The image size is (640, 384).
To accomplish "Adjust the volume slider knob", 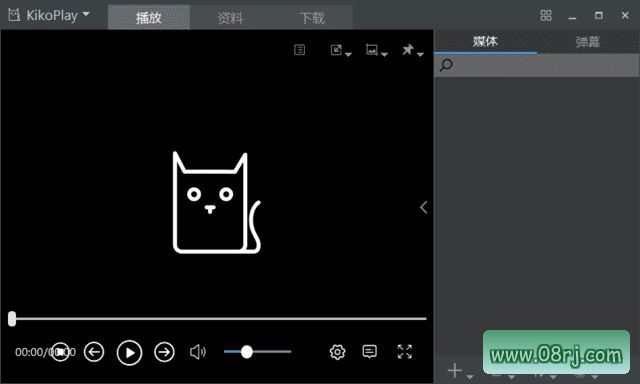I will click(x=247, y=352).
